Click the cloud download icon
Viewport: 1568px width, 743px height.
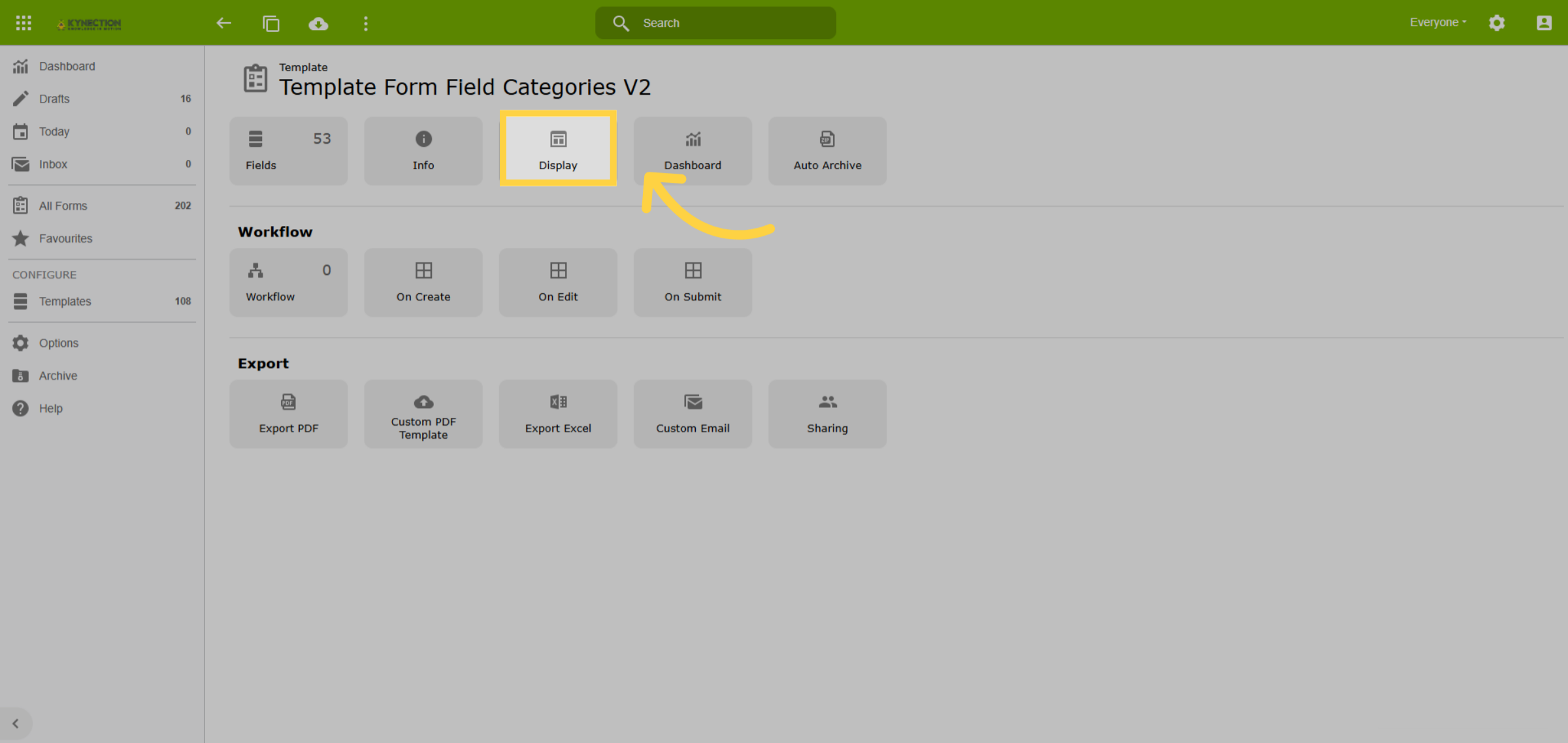point(318,24)
